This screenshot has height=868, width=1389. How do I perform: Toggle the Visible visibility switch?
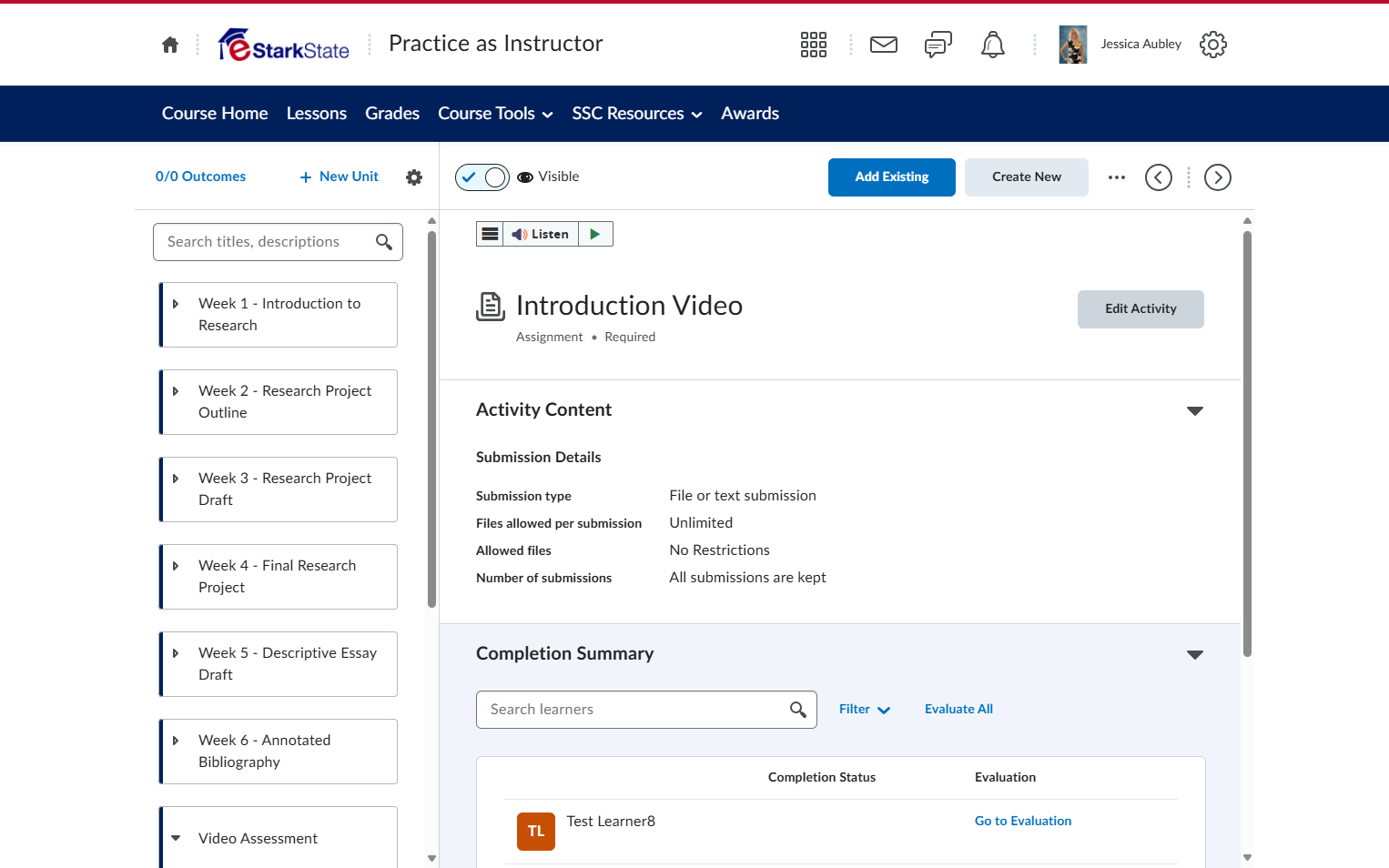482,177
